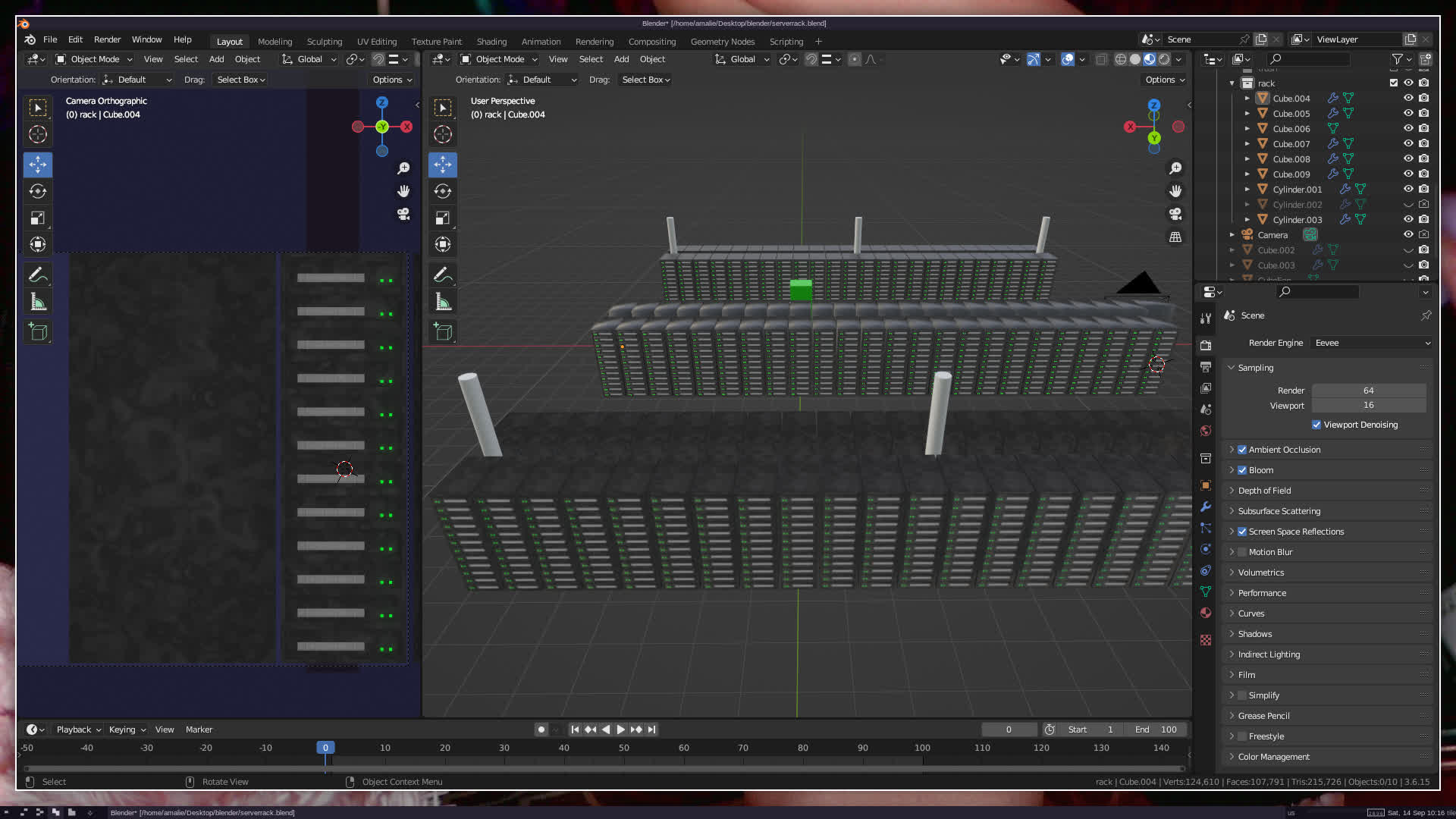This screenshot has height=819, width=1456.
Task: Switch to orthographic grid view icon
Action: (1175, 237)
